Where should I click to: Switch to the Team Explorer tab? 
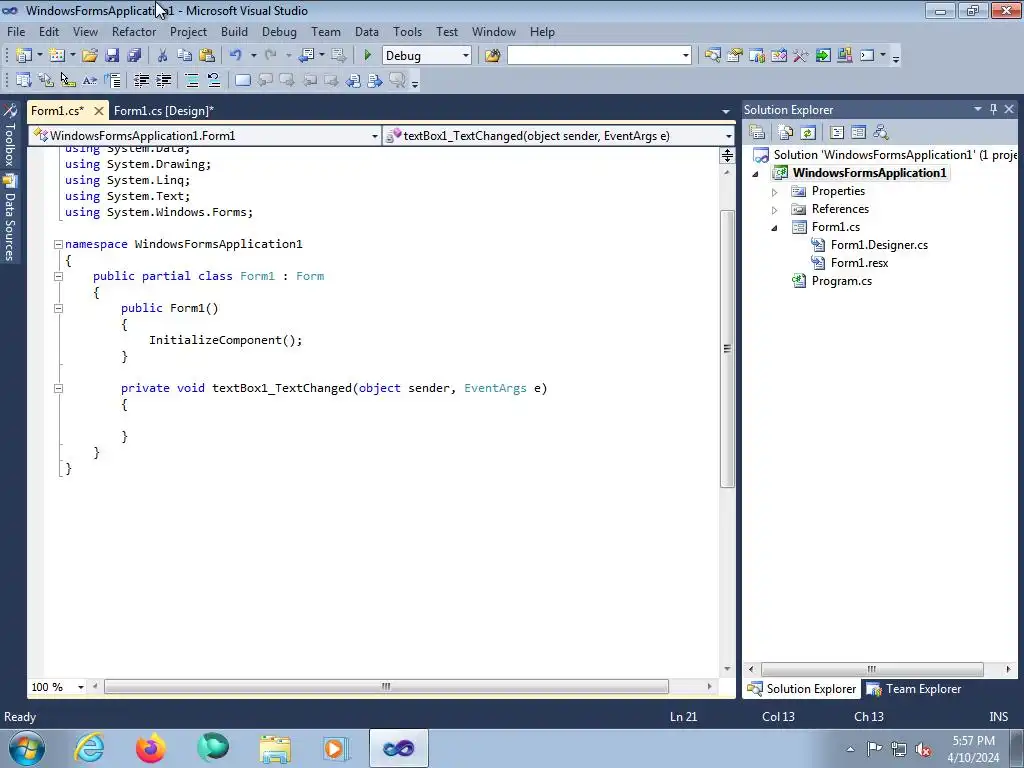(x=914, y=689)
